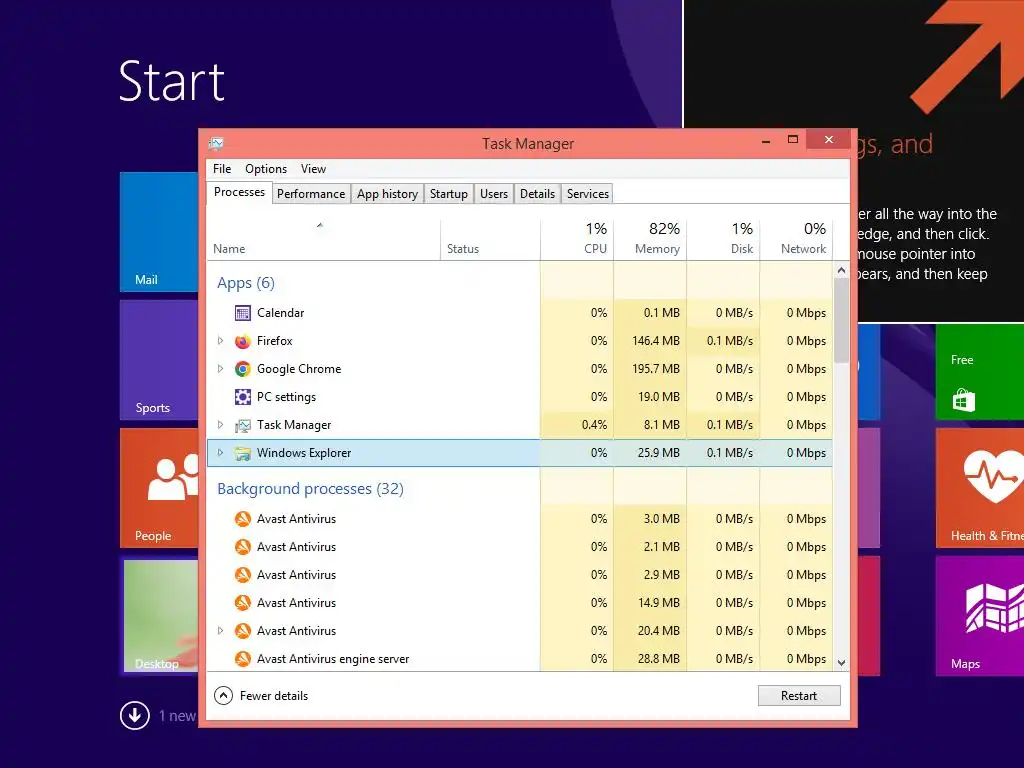Click the Windows Explorer folder icon

pos(242,453)
